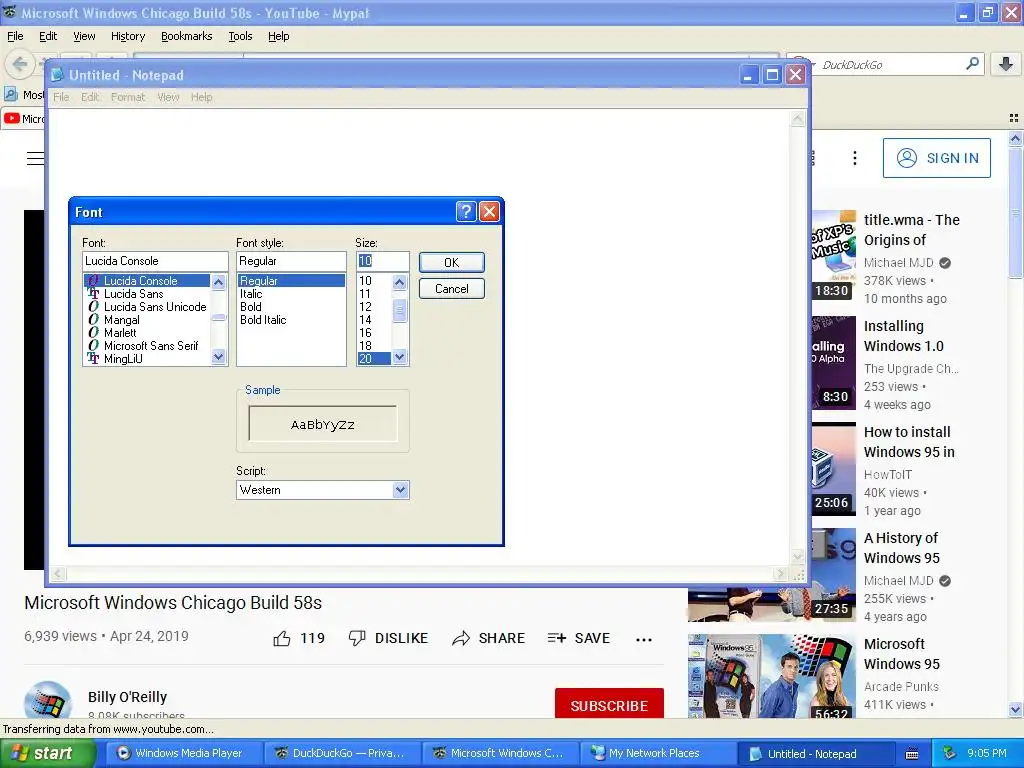The height and width of the screenshot is (768, 1024).
Task: Click Cancel in the Font dialog
Action: pos(451,289)
